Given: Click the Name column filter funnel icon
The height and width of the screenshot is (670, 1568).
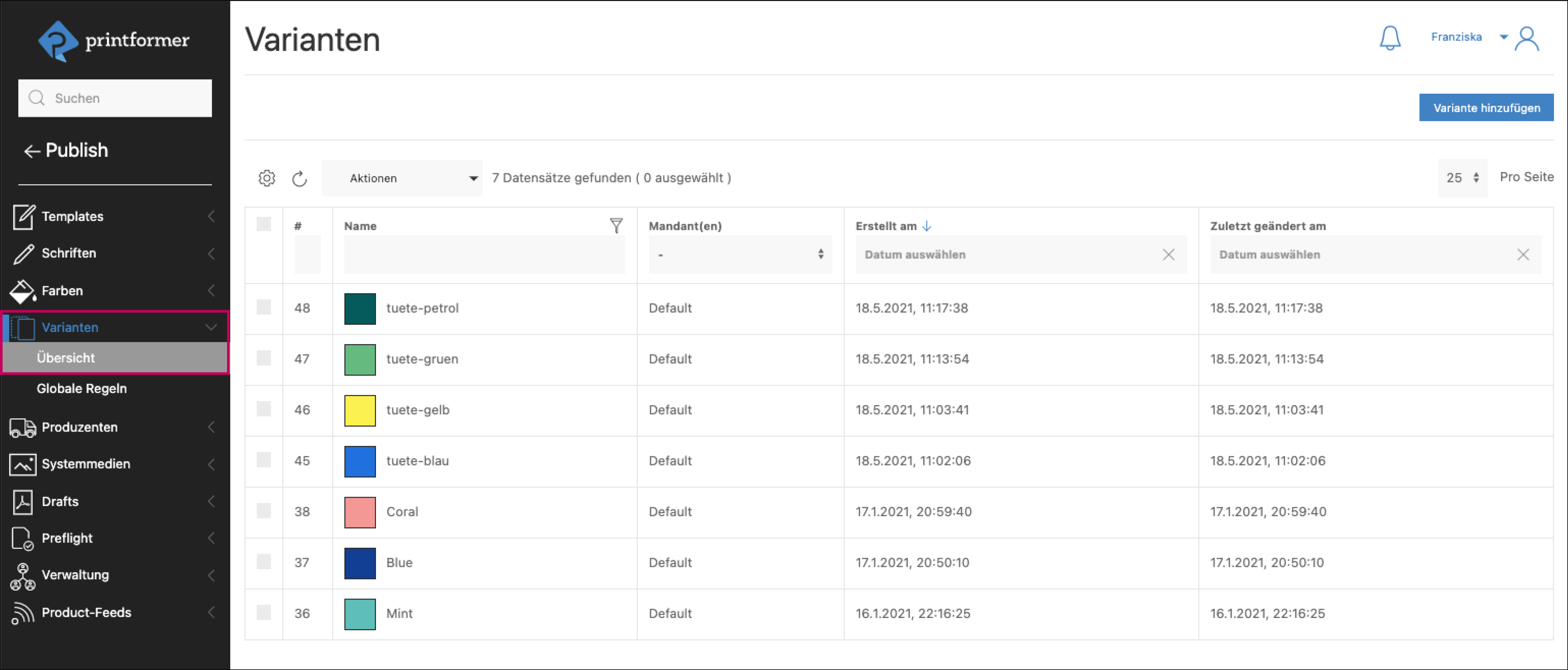Looking at the screenshot, I should tap(616, 226).
